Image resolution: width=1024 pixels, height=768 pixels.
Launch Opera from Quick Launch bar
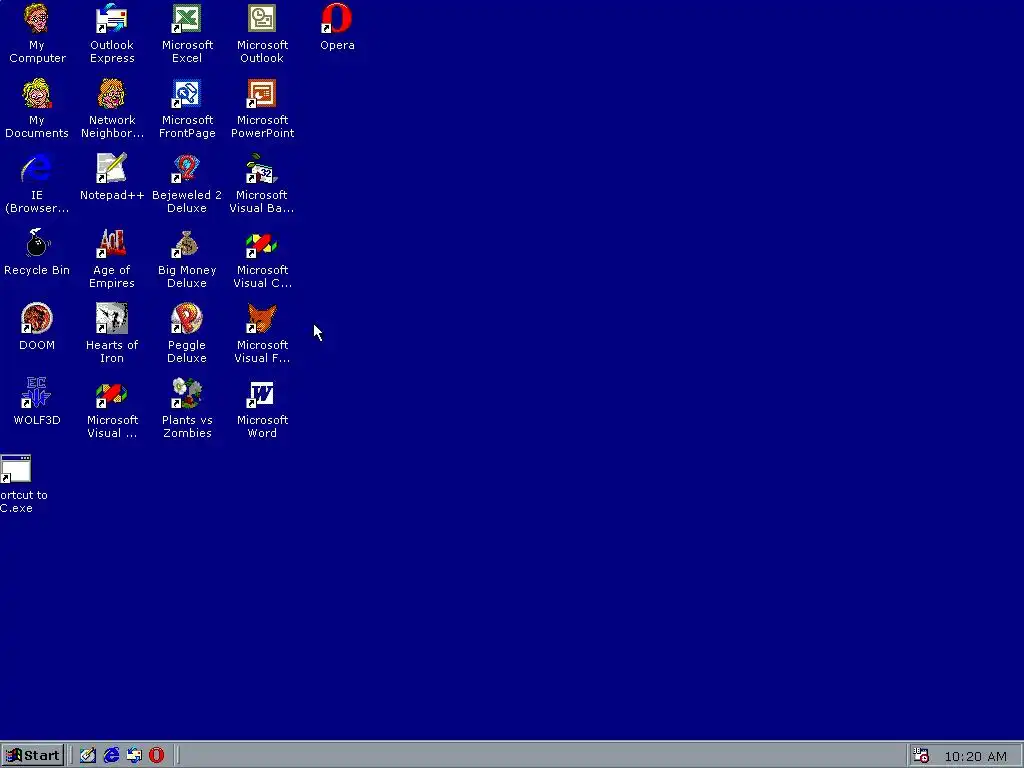[x=157, y=756]
